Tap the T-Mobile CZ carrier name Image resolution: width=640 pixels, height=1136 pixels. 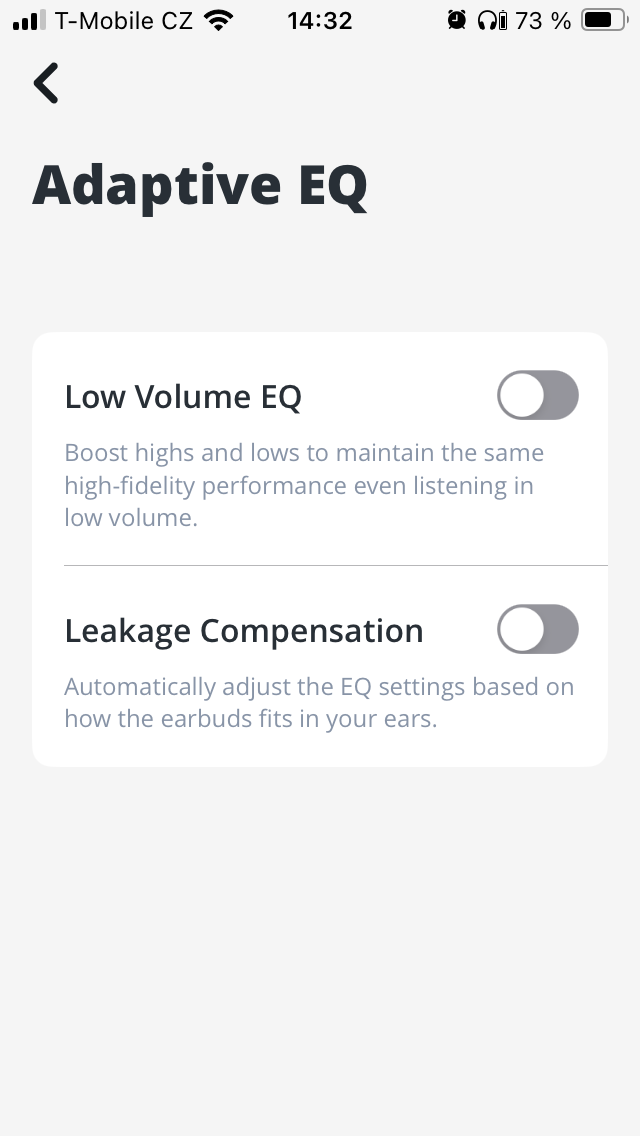[x=124, y=20]
